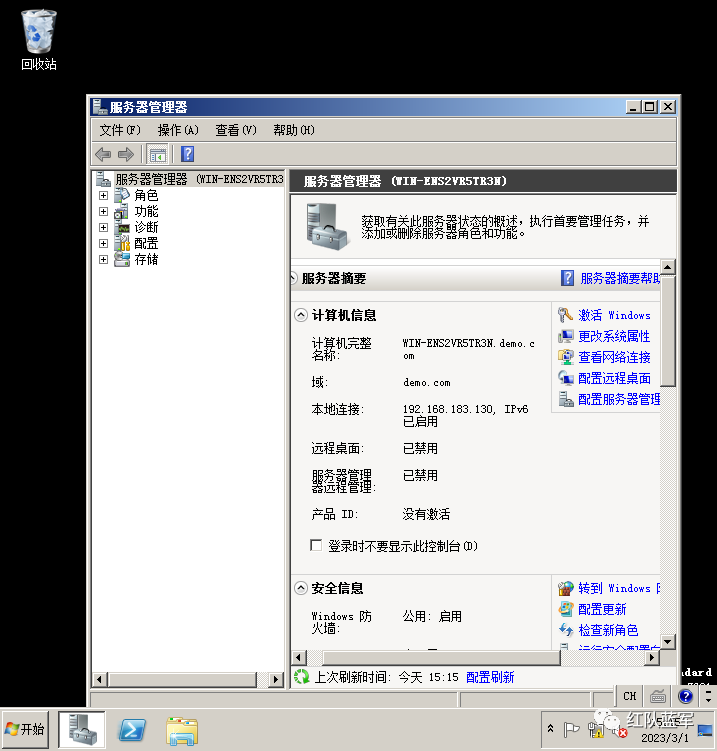Click the green refresh icon in status line

point(302,677)
